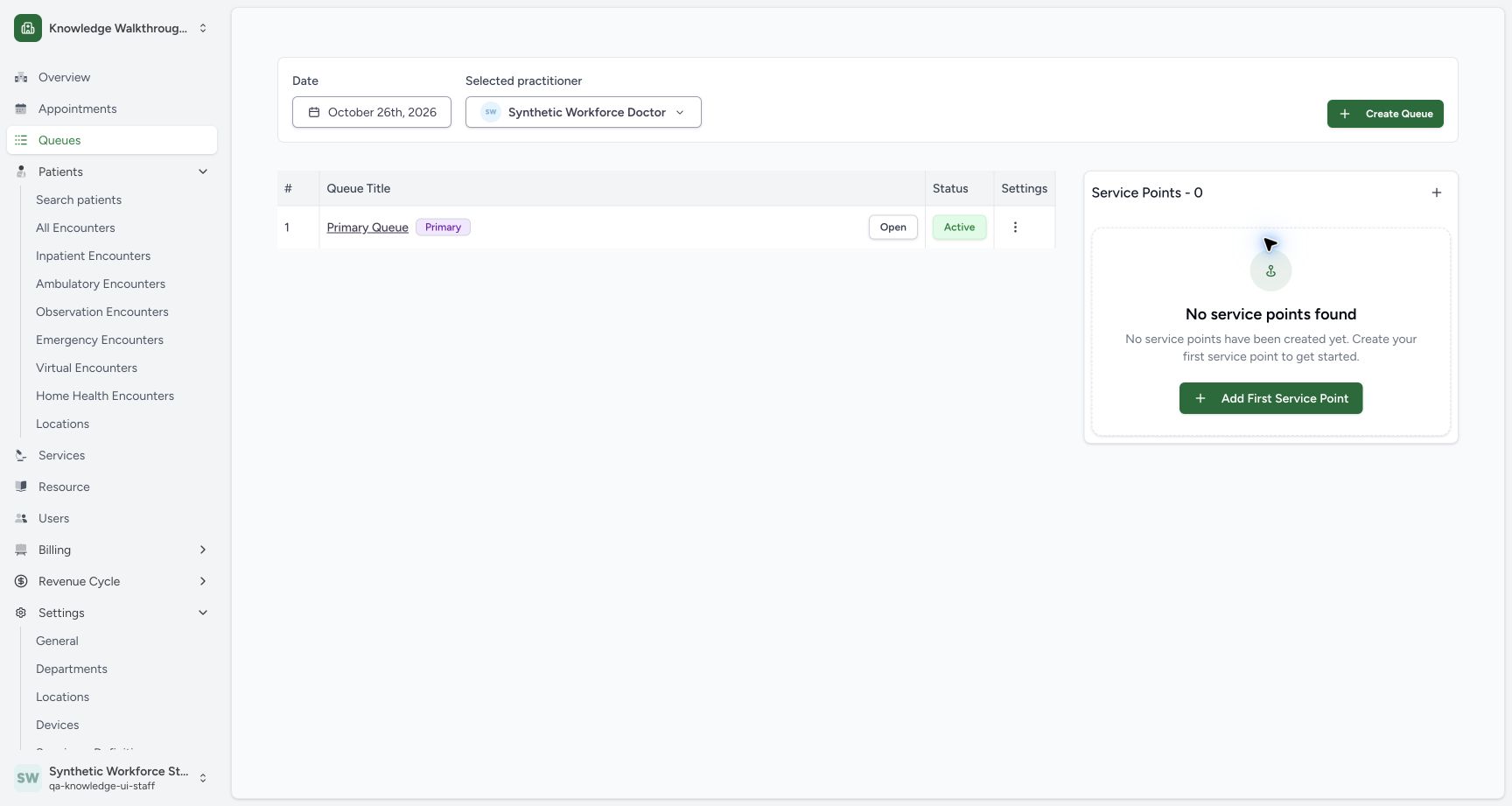This screenshot has width=1512, height=806.
Task: Click the Active status badge
Action: (959, 228)
